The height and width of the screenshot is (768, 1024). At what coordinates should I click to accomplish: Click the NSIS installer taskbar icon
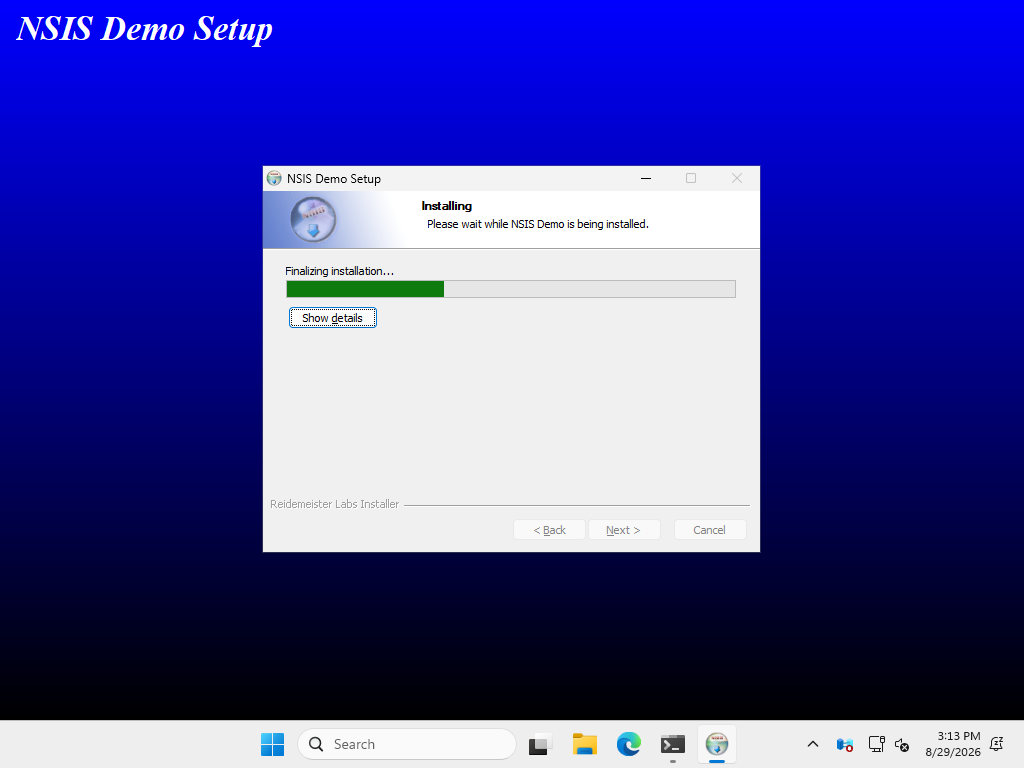tap(717, 744)
